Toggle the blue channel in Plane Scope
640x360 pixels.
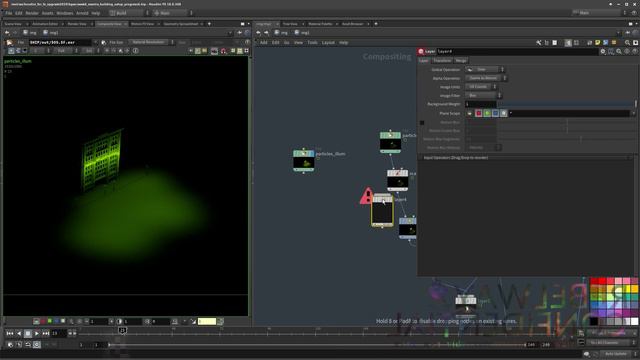coord(495,113)
